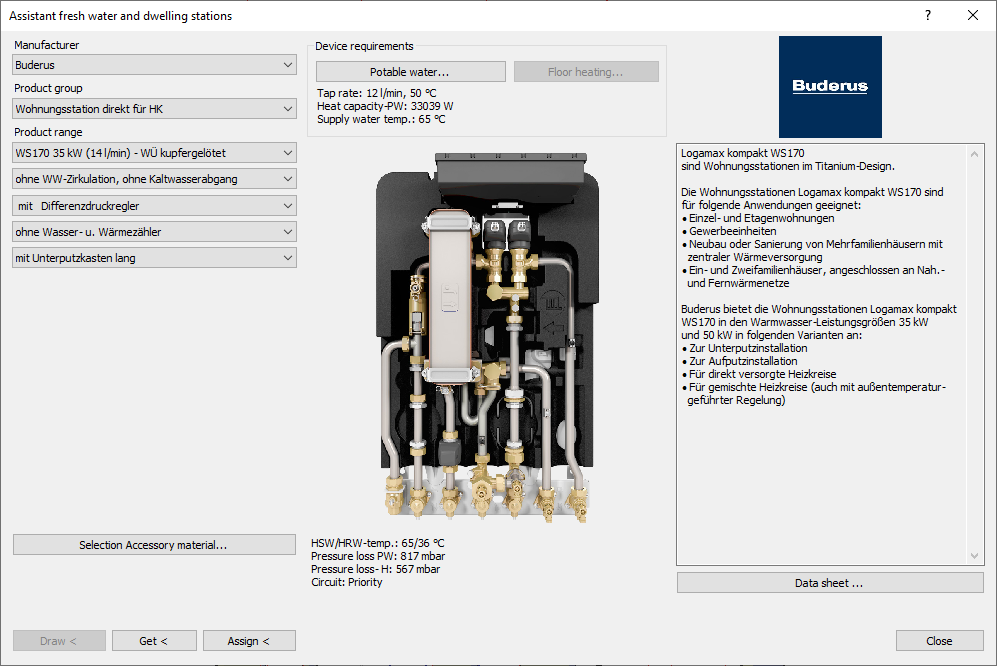Viewport: 997px width, 666px height.
Task: Click the WS170 station product image
Action: pyautogui.click(x=487, y=337)
